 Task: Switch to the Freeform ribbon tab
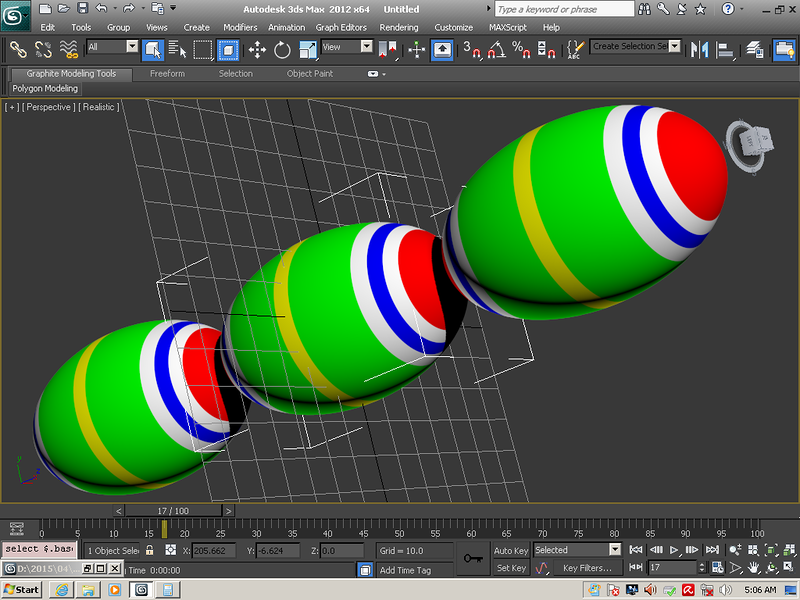(167, 73)
